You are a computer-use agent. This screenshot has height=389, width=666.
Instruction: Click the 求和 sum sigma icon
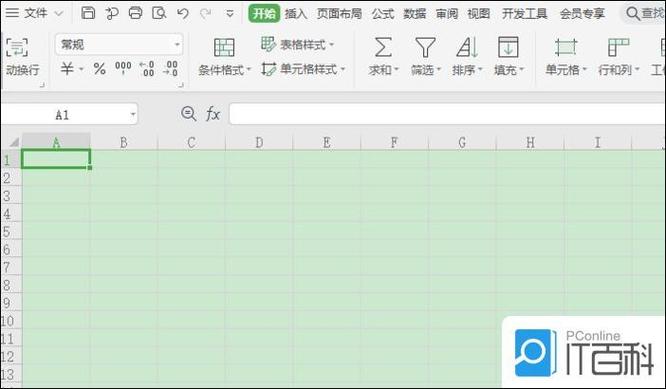pos(383,47)
